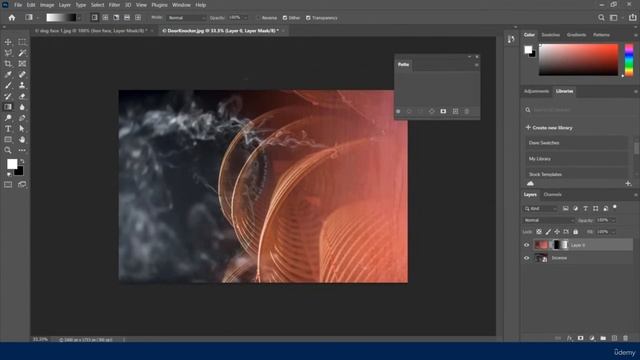Click the Search icon at top right
This screenshot has height=360, width=640.
pos(601,18)
